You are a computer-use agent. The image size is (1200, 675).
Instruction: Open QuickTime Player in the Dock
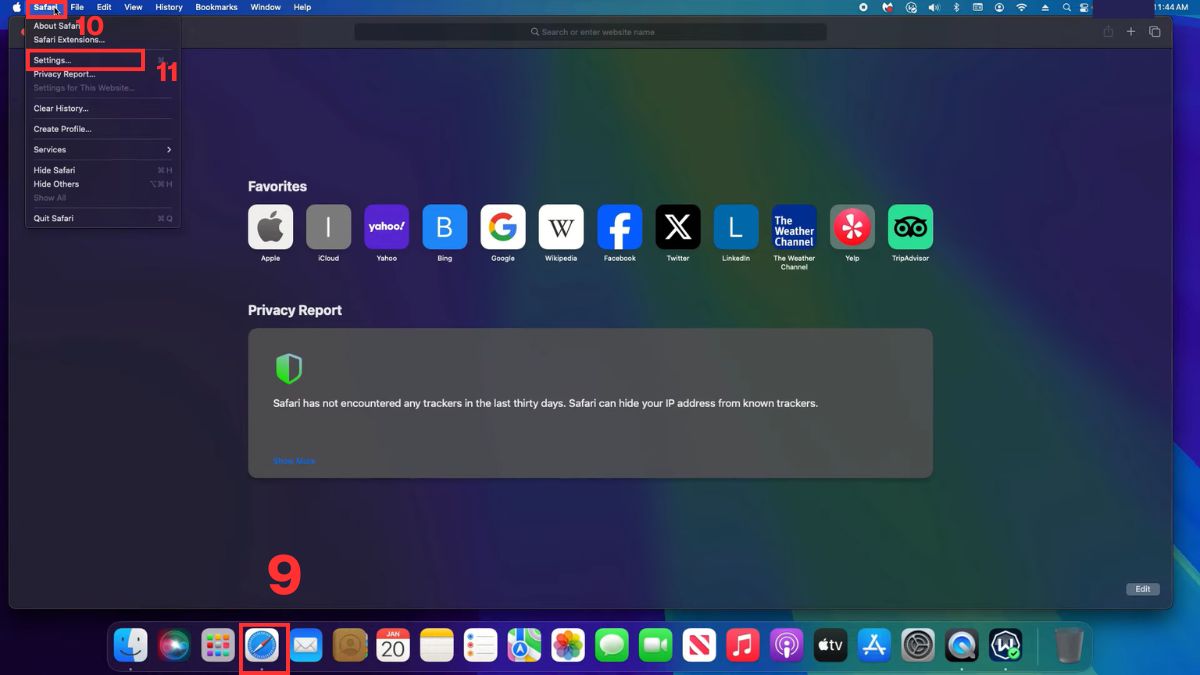click(x=962, y=646)
